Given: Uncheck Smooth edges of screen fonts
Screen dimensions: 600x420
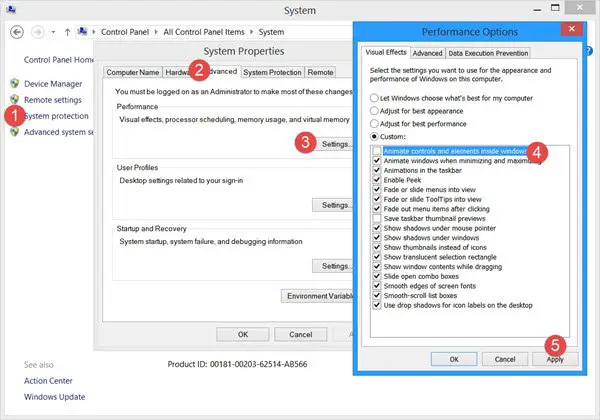Looking at the screenshot, I should click(377, 286).
